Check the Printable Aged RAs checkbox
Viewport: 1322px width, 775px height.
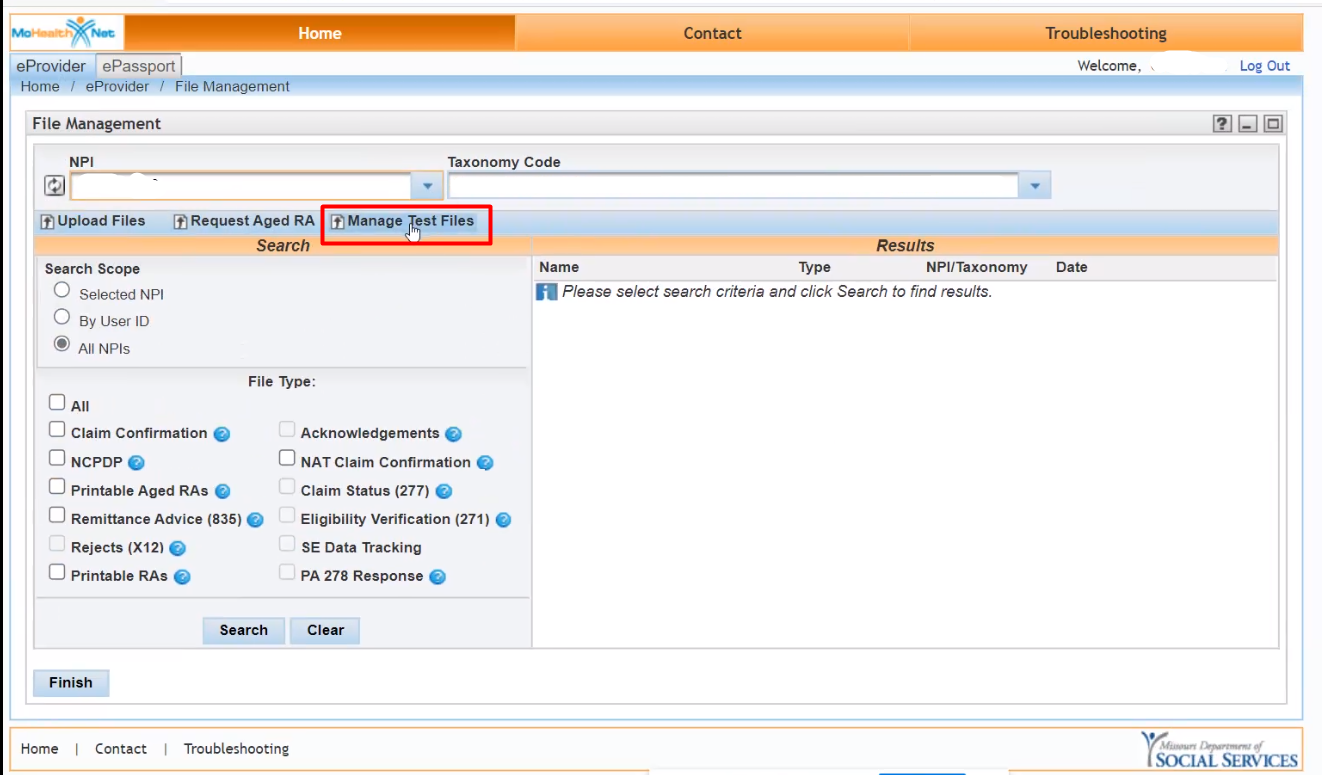57,487
